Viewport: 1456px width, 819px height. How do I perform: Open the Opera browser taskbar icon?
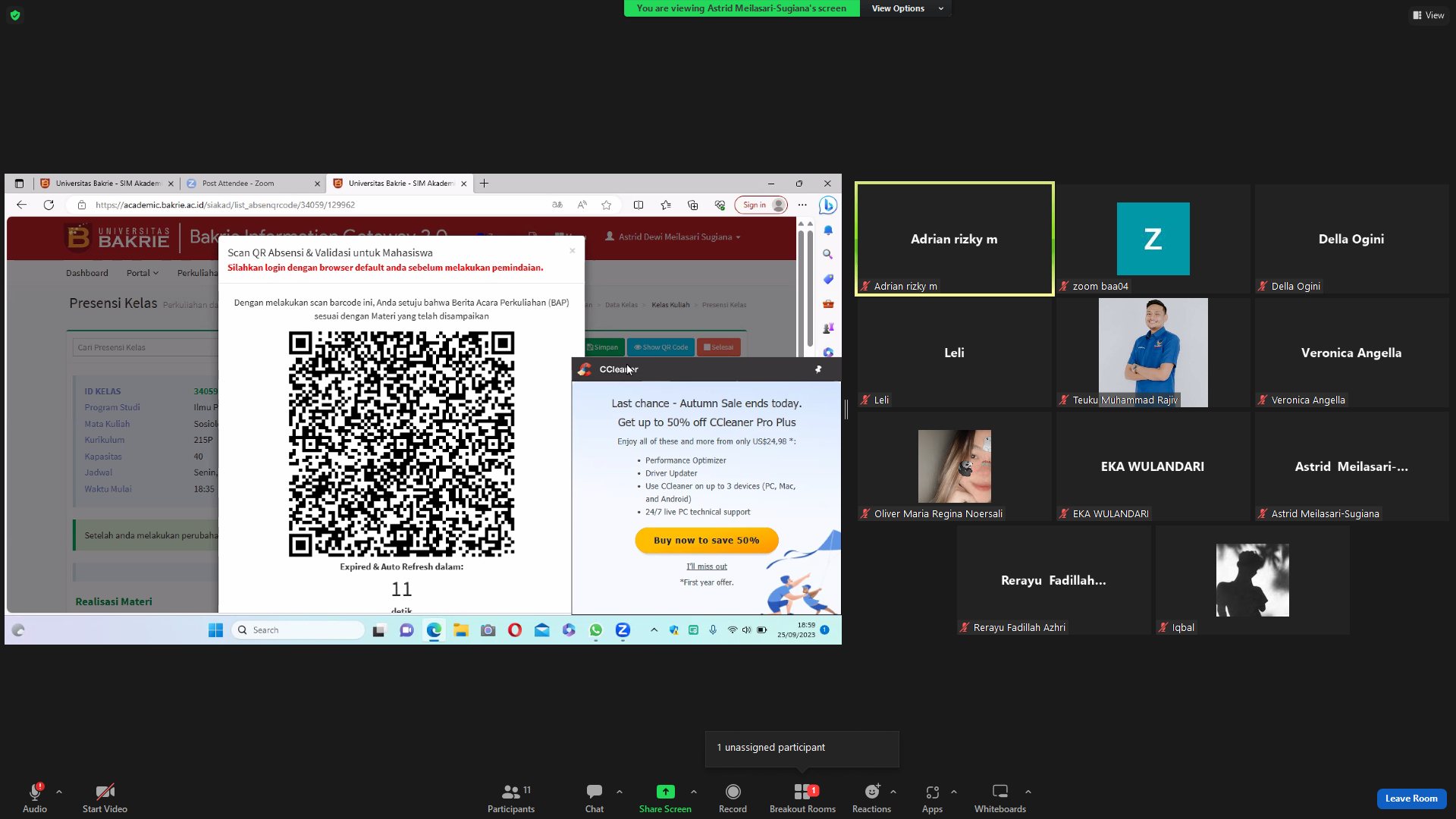(515, 630)
